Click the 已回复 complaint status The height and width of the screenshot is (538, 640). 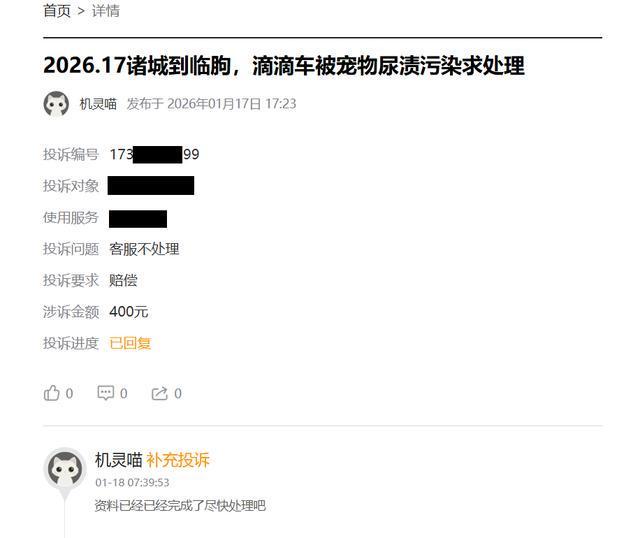click(130, 343)
